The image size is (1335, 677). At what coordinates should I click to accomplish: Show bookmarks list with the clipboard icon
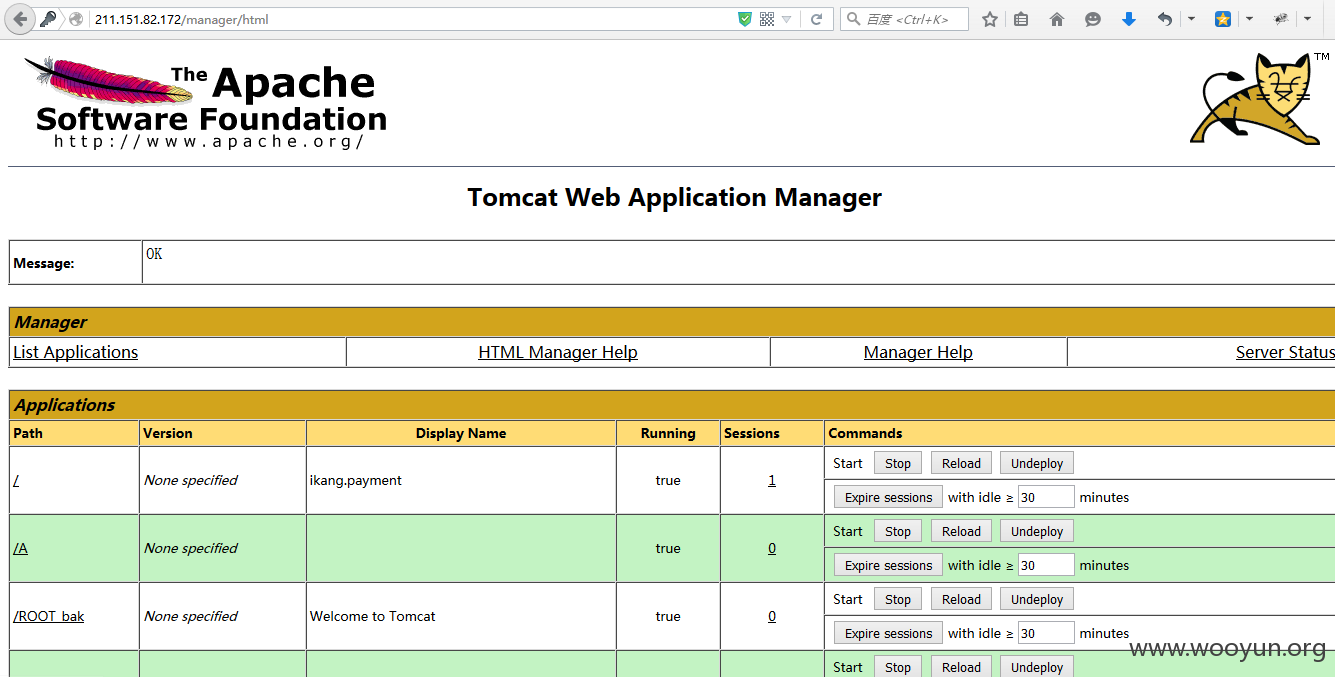1021,19
